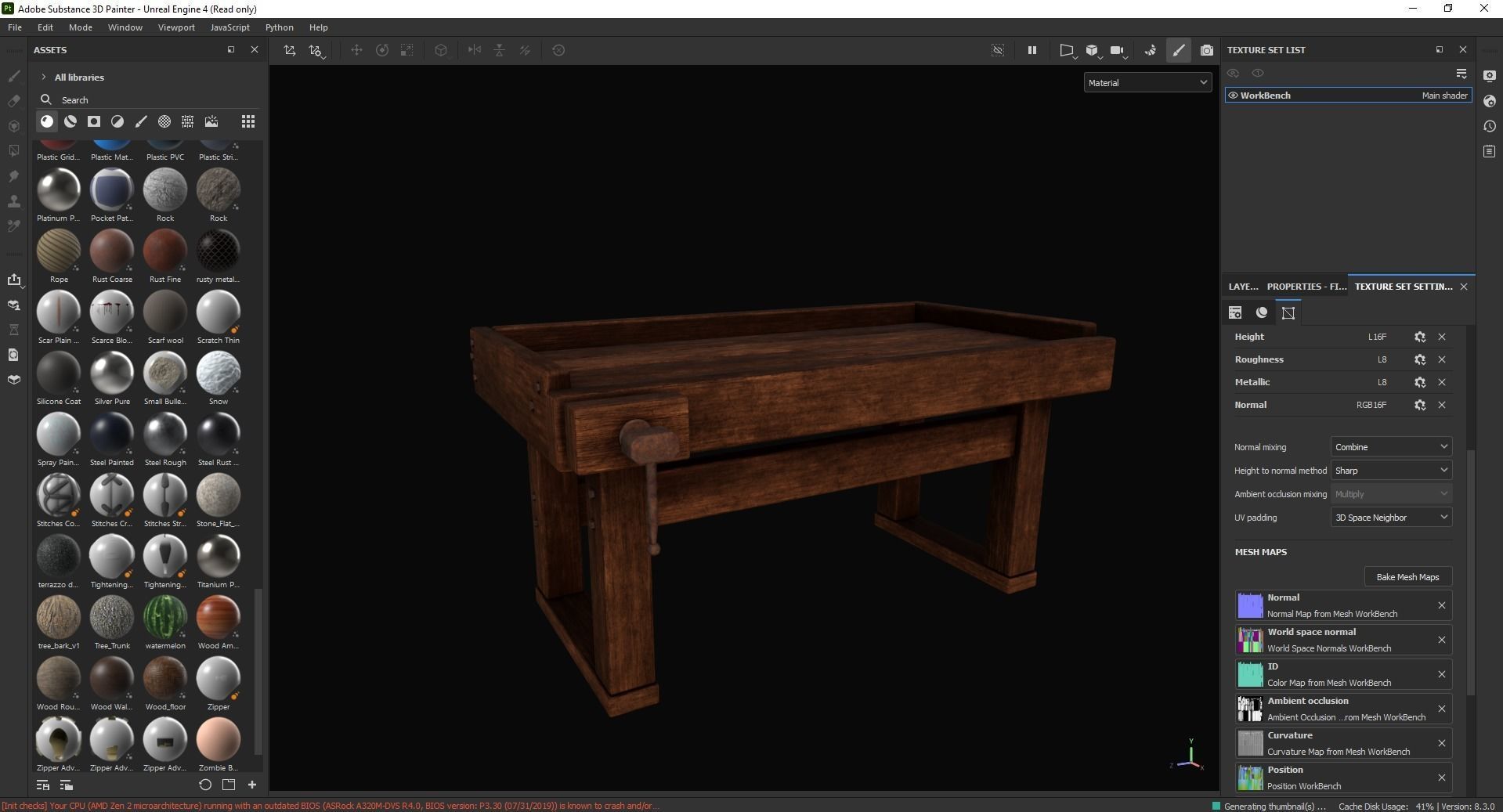Toggle the symmetry painting mode icon
This screenshot has height=812, width=1503.
pyautogui.click(x=475, y=50)
